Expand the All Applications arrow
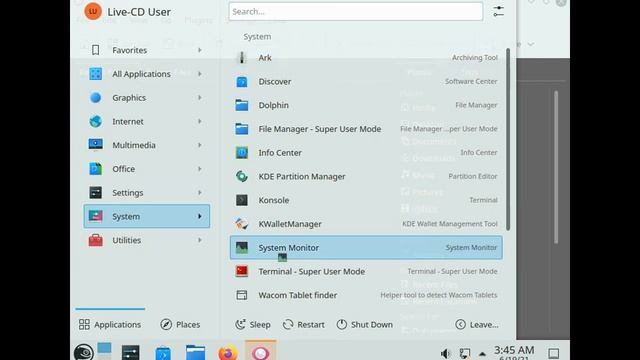 [200, 74]
